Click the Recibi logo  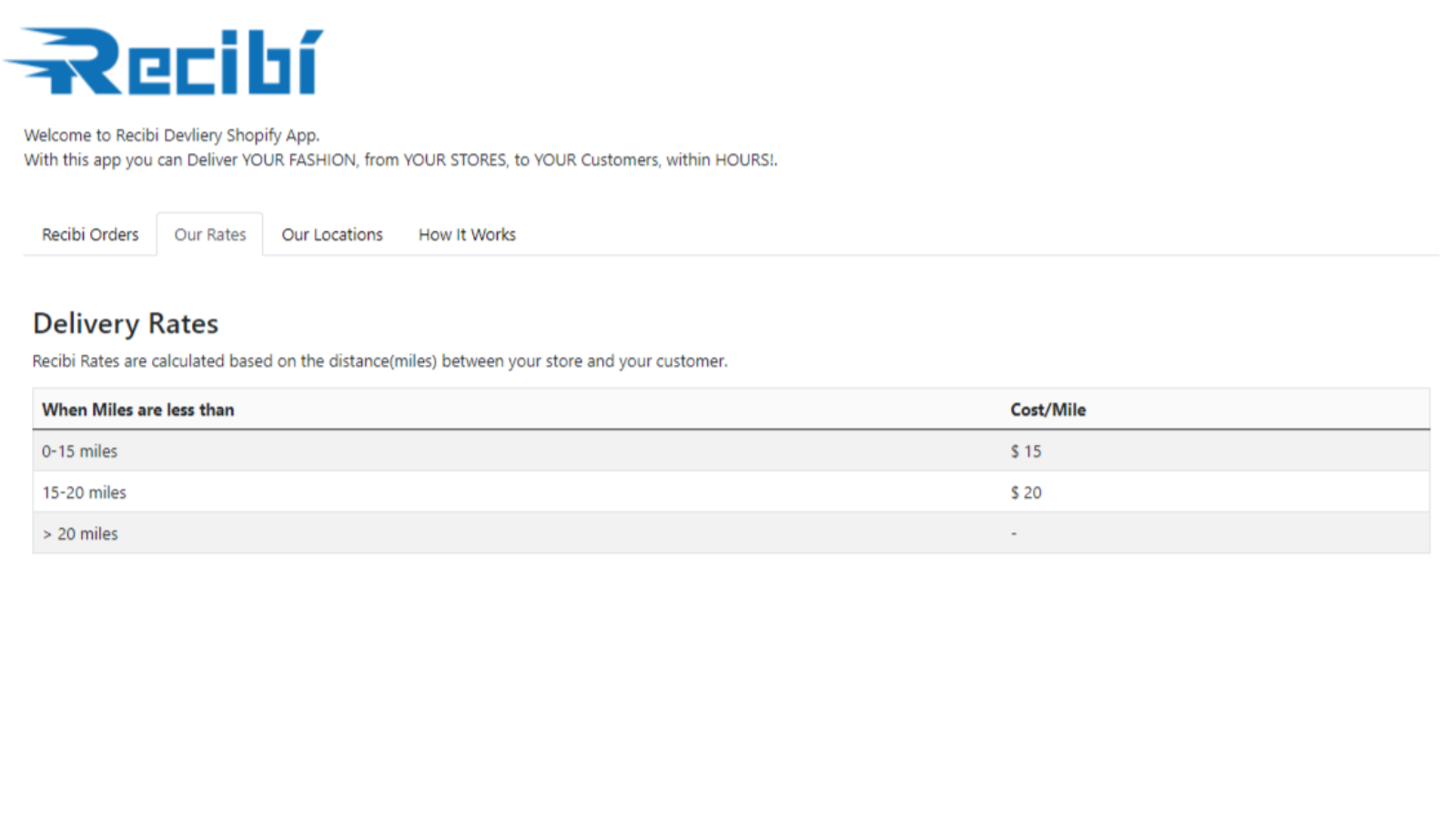(164, 61)
